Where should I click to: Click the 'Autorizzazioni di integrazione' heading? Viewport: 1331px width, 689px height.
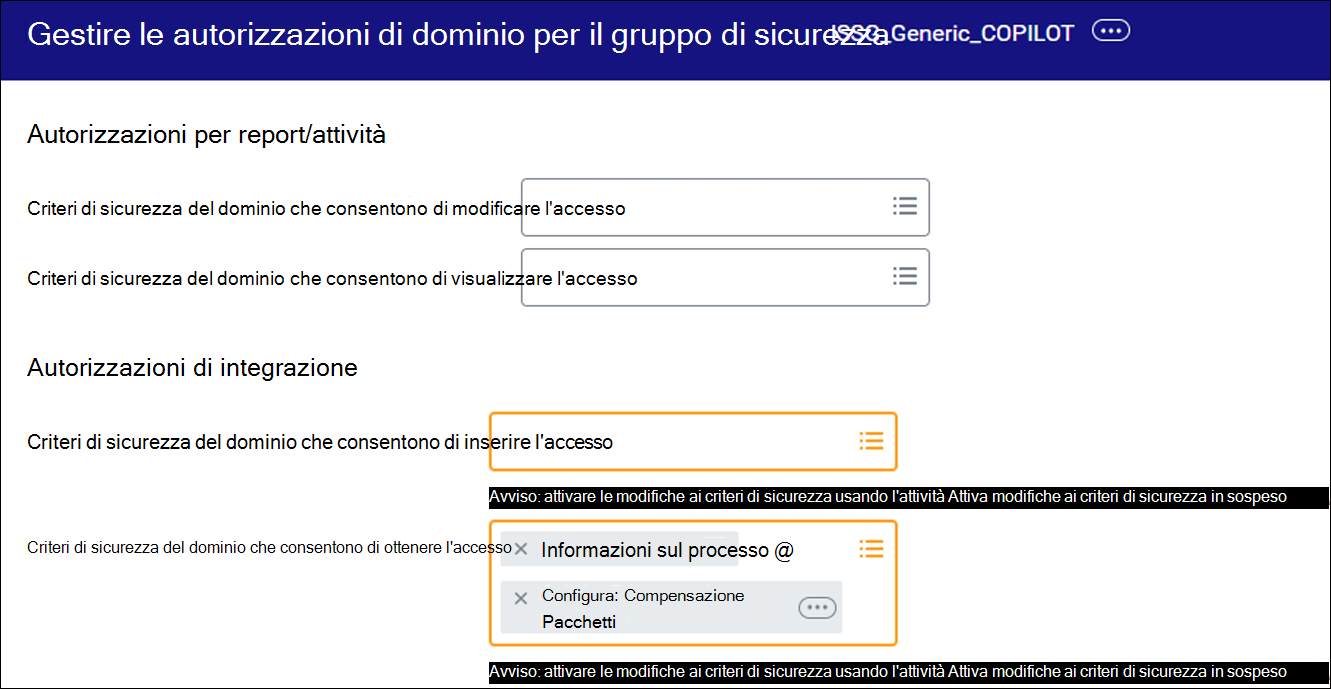[x=192, y=367]
